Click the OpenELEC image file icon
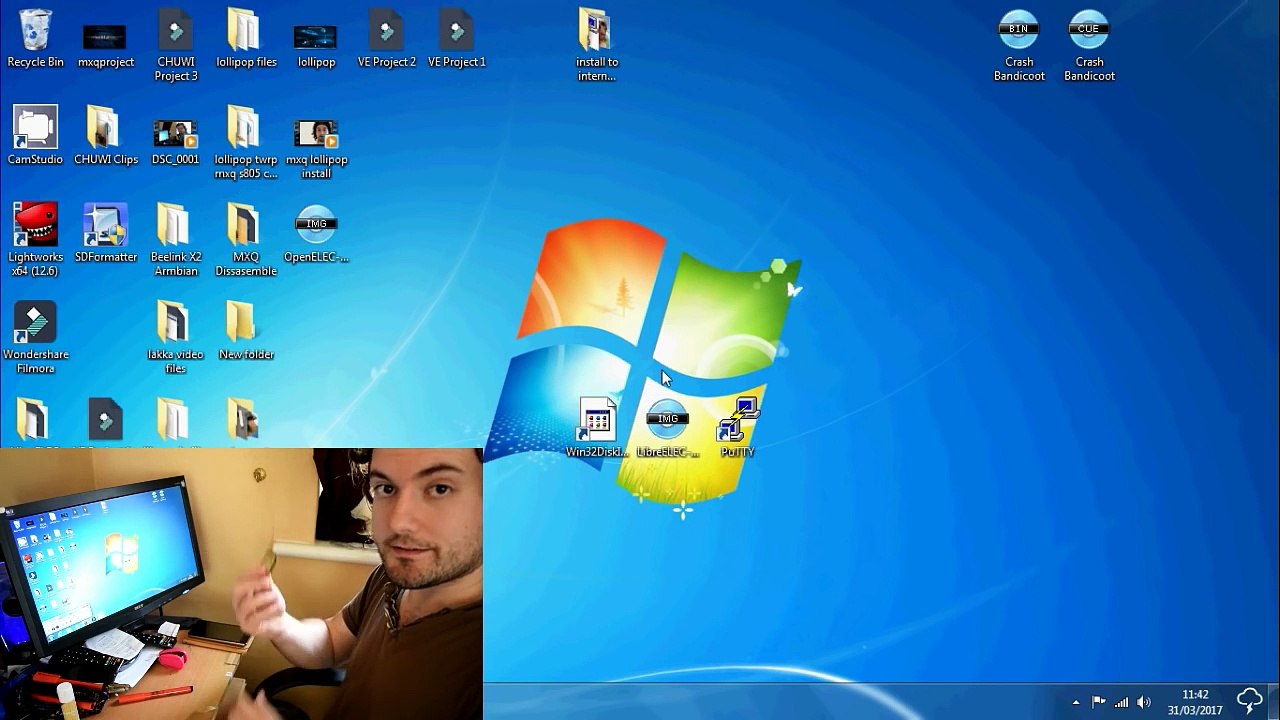The image size is (1280, 720). click(316, 235)
